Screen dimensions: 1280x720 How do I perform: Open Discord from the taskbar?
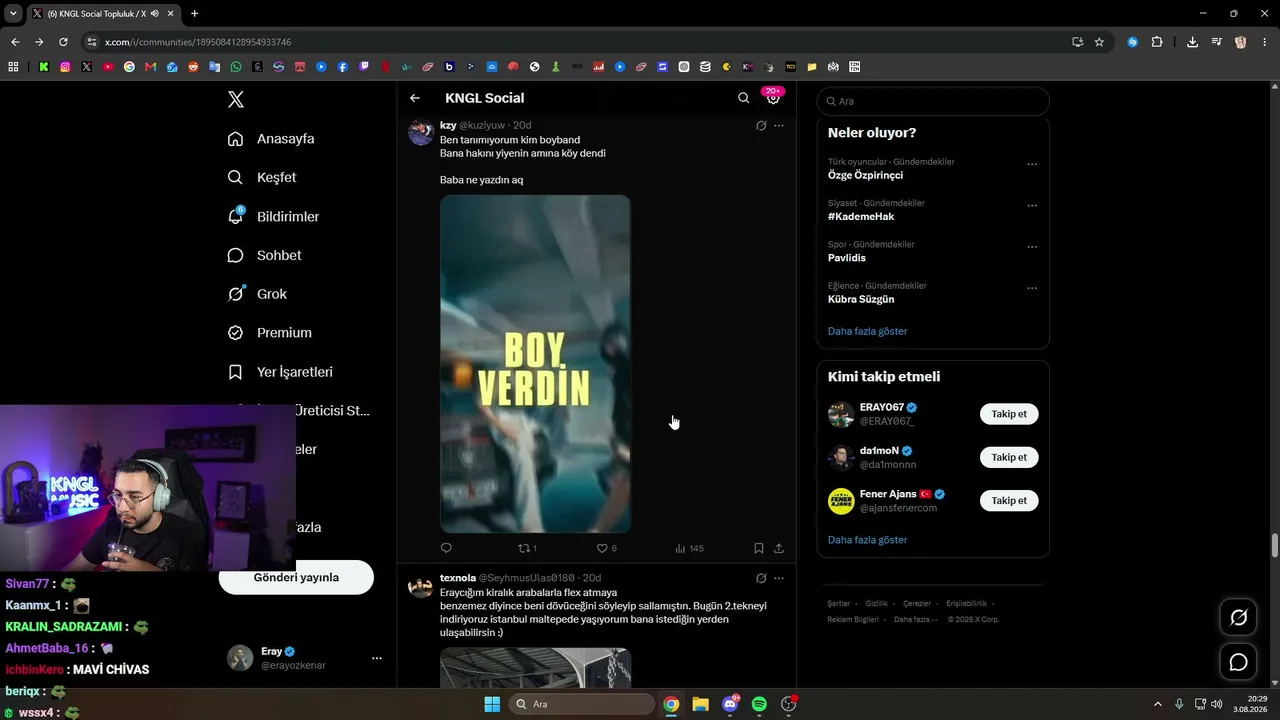coord(730,704)
